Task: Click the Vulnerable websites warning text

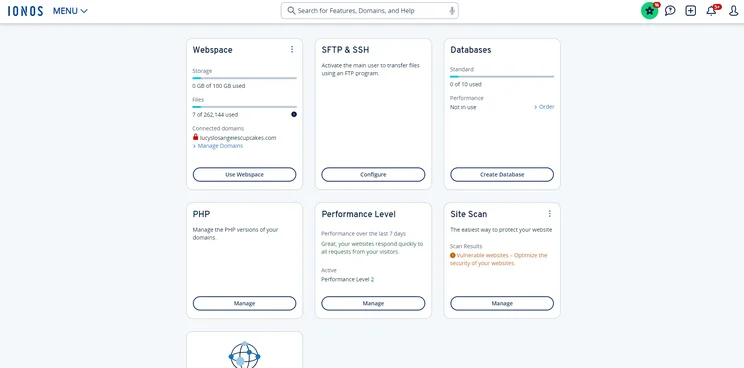Action: tap(499, 259)
